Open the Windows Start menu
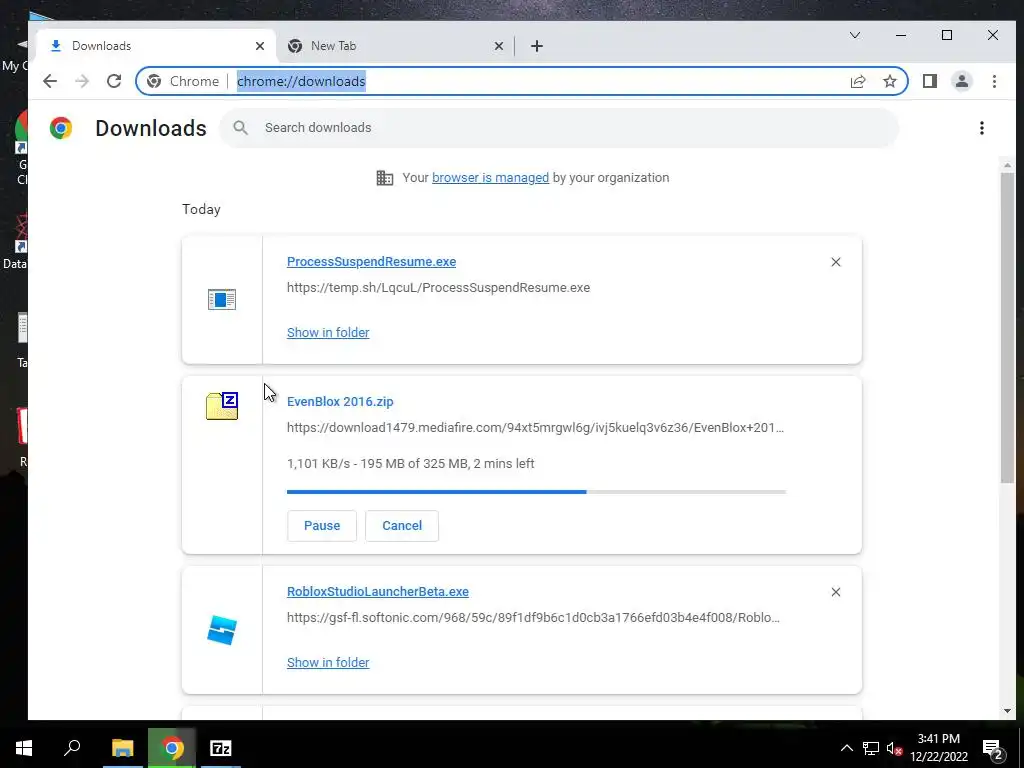1024x768 pixels. (24, 748)
